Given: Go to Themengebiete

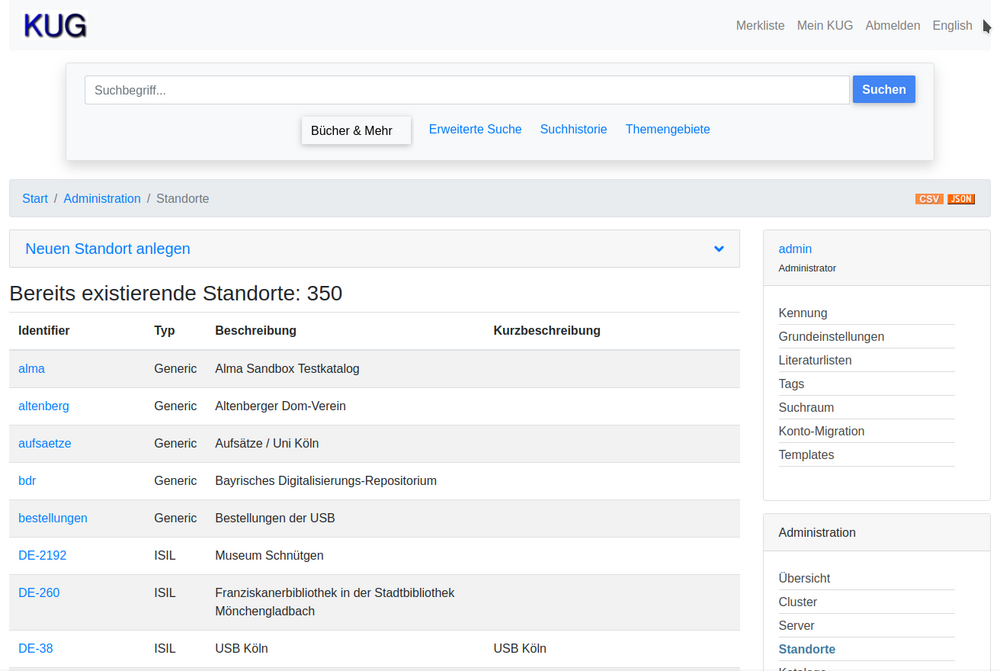Looking at the screenshot, I should coord(667,129).
